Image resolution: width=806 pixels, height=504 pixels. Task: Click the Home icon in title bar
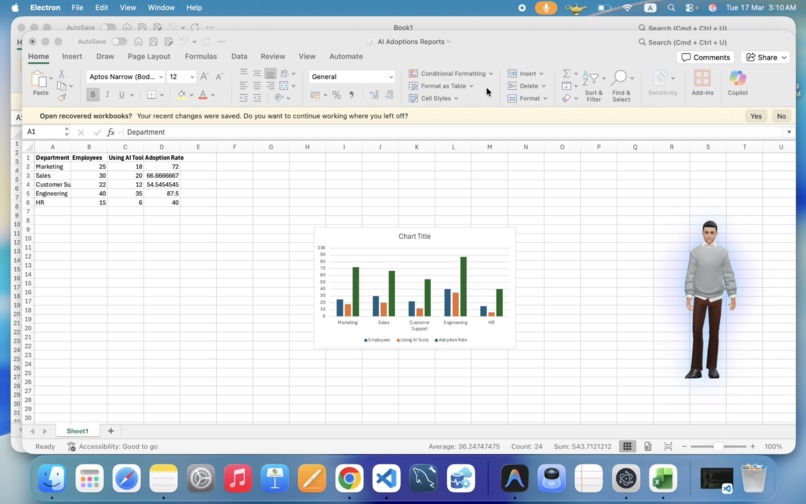coord(138,42)
